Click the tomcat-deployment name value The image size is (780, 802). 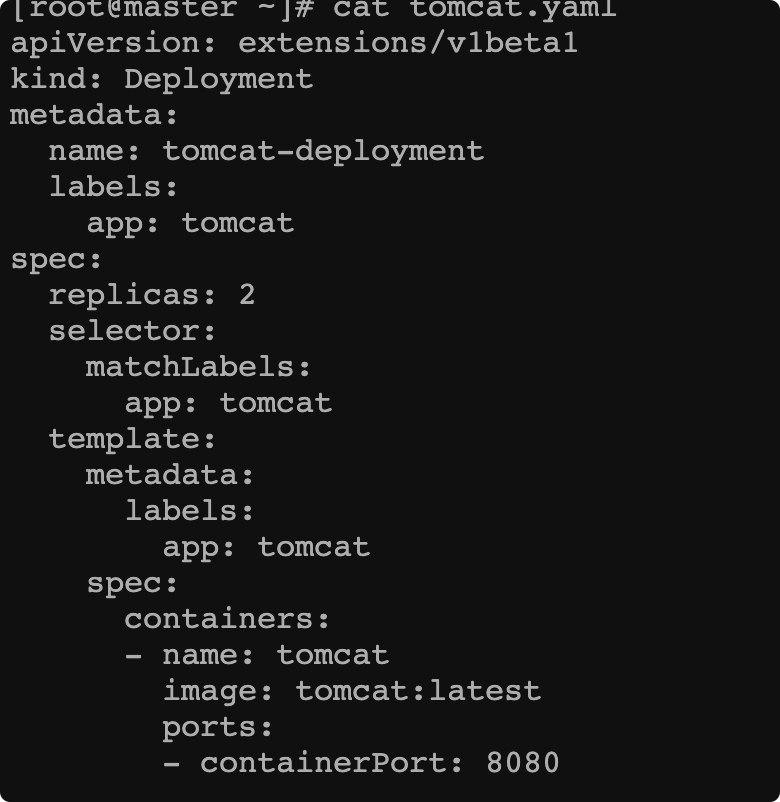(323, 151)
